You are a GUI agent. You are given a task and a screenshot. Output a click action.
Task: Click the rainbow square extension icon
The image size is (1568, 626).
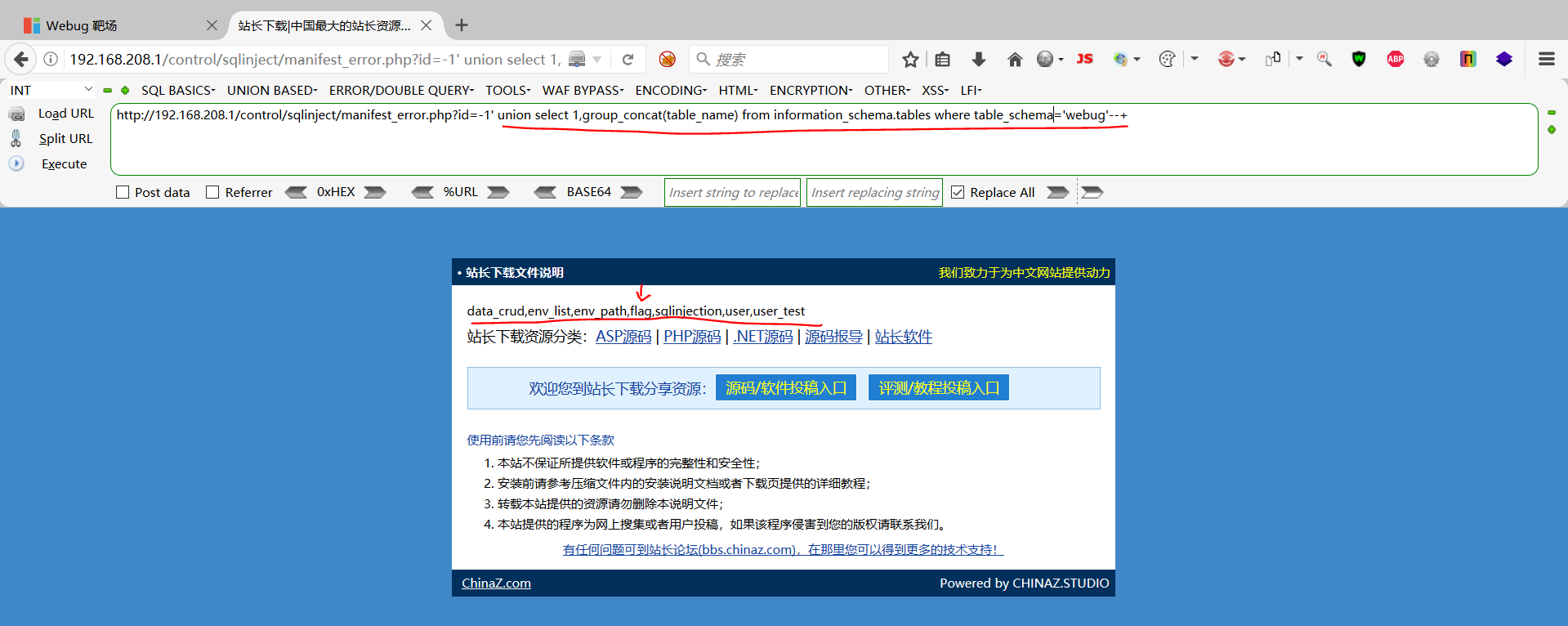click(x=1468, y=59)
